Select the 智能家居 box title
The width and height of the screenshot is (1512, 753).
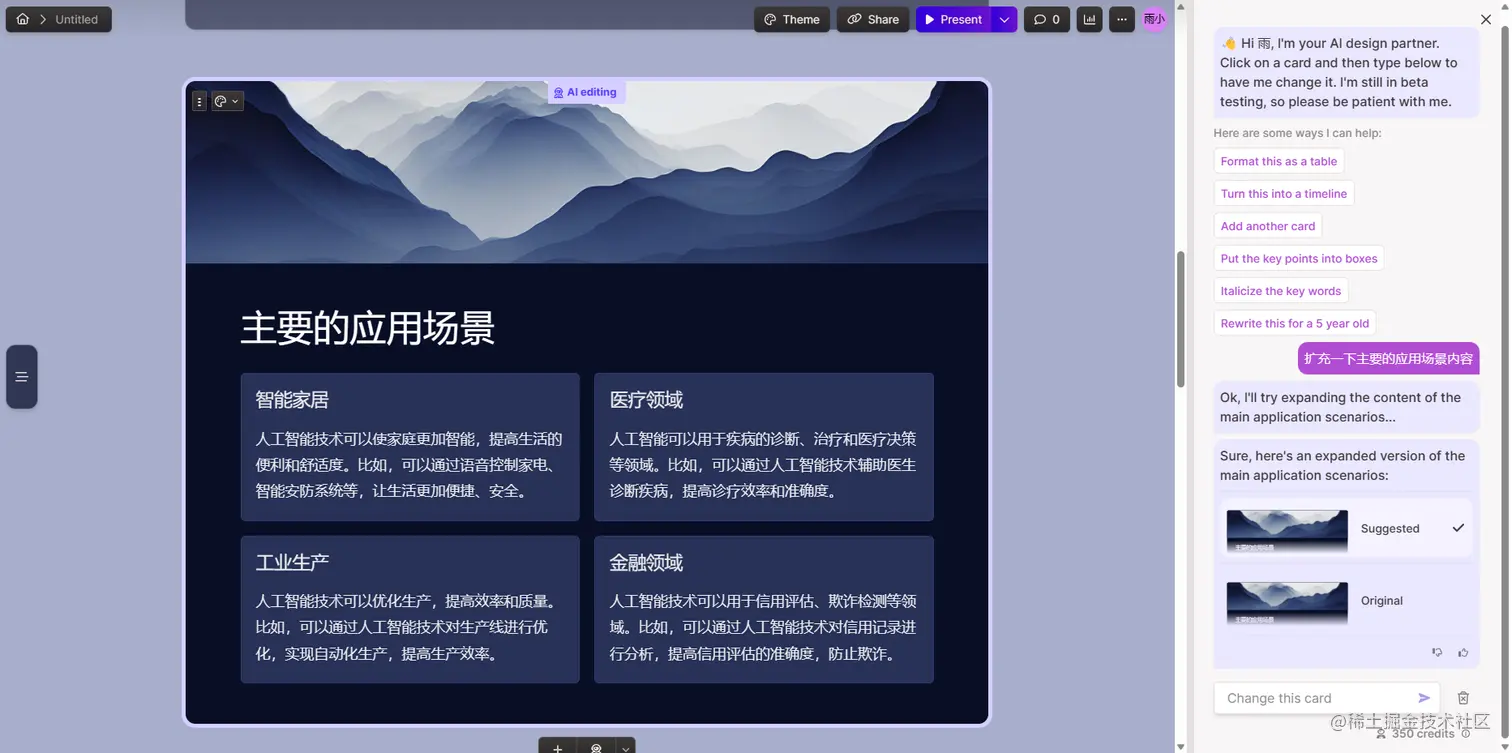pyautogui.click(x=292, y=400)
